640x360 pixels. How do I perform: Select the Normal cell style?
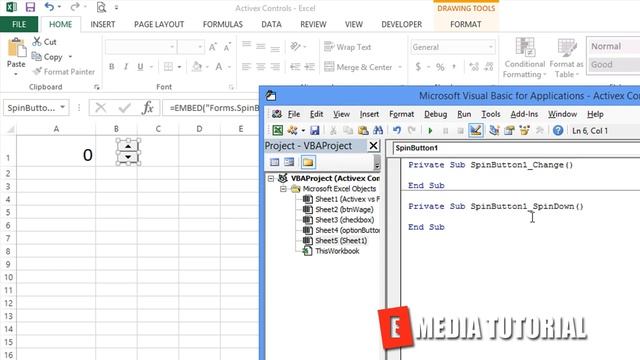pos(613,46)
